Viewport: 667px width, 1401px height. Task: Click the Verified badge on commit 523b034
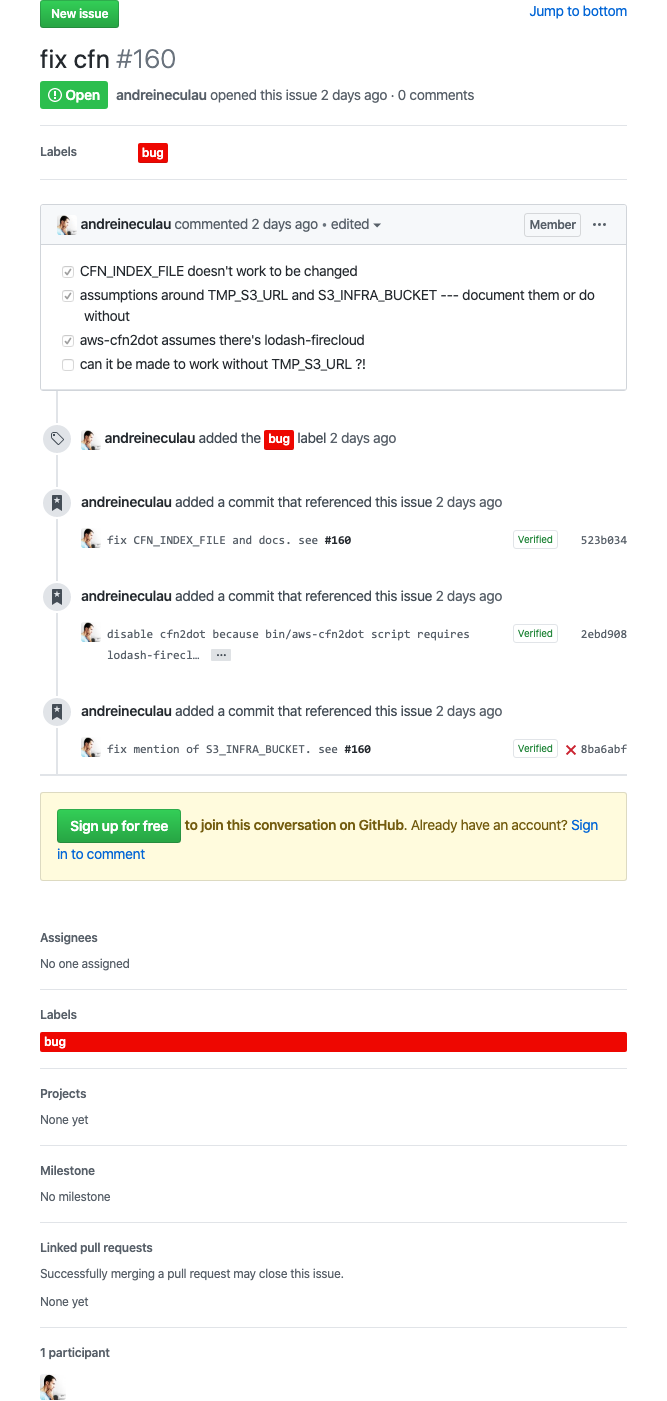(535, 540)
